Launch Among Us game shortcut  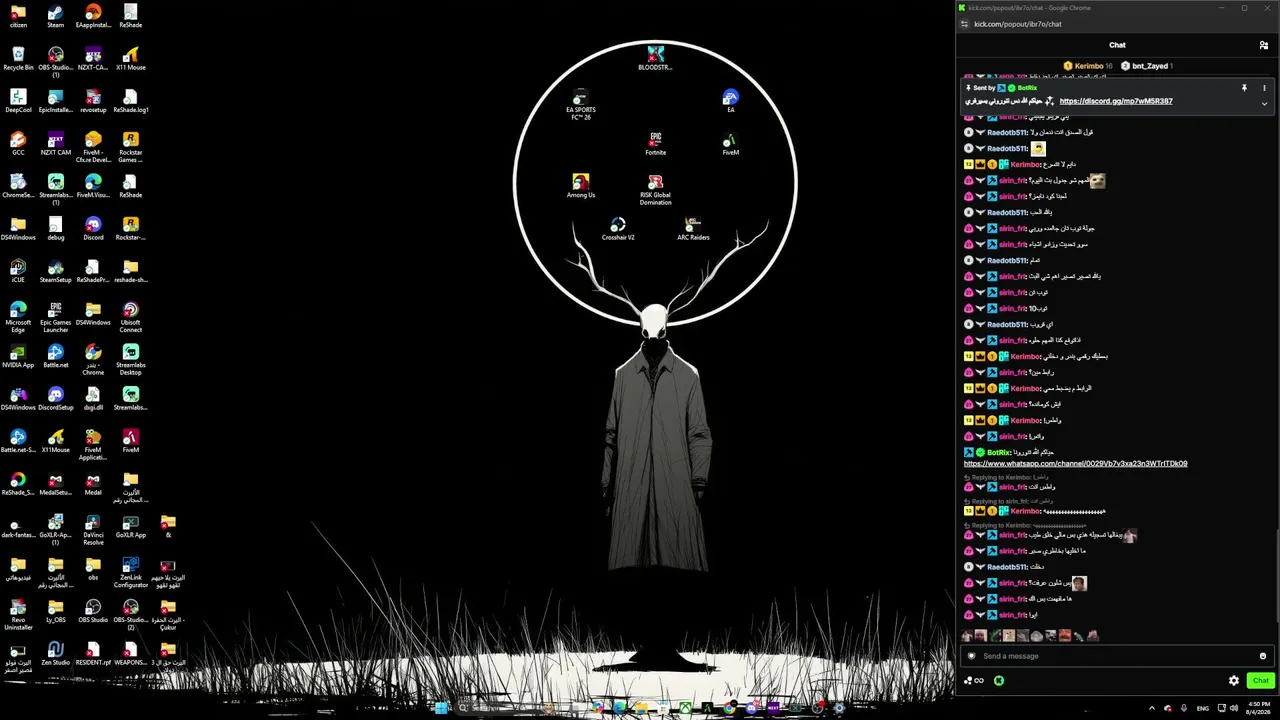tap(580, 187)
